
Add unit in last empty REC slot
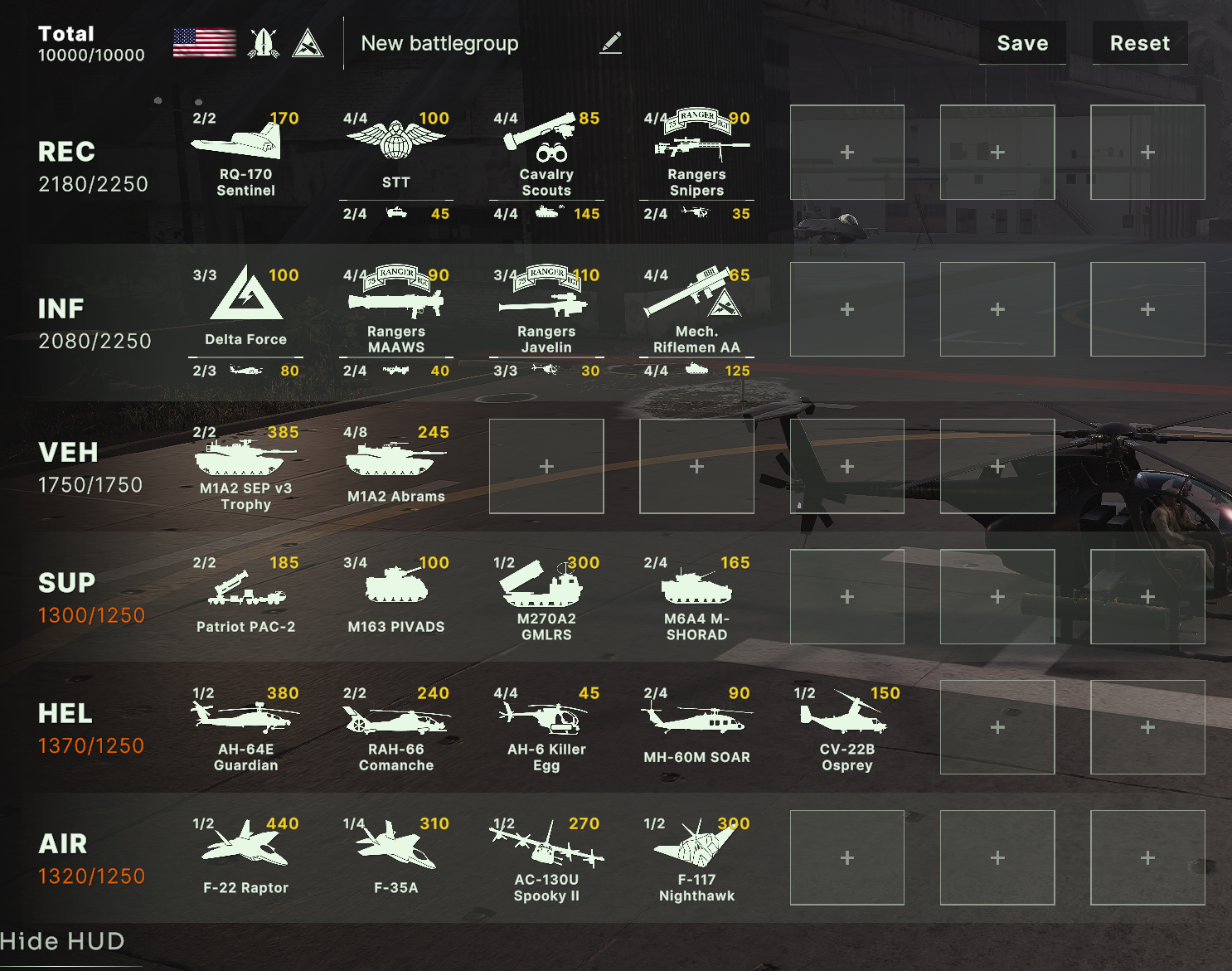click(x=1147, y=153)
